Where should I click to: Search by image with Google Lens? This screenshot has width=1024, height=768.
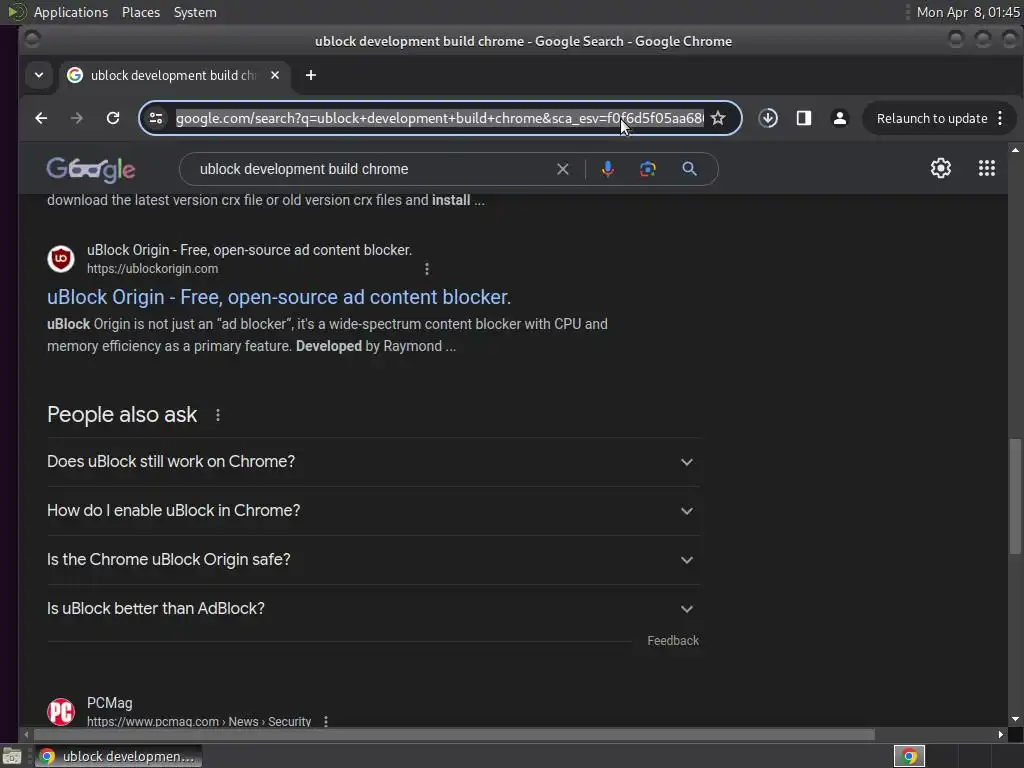tap(647, 169)
